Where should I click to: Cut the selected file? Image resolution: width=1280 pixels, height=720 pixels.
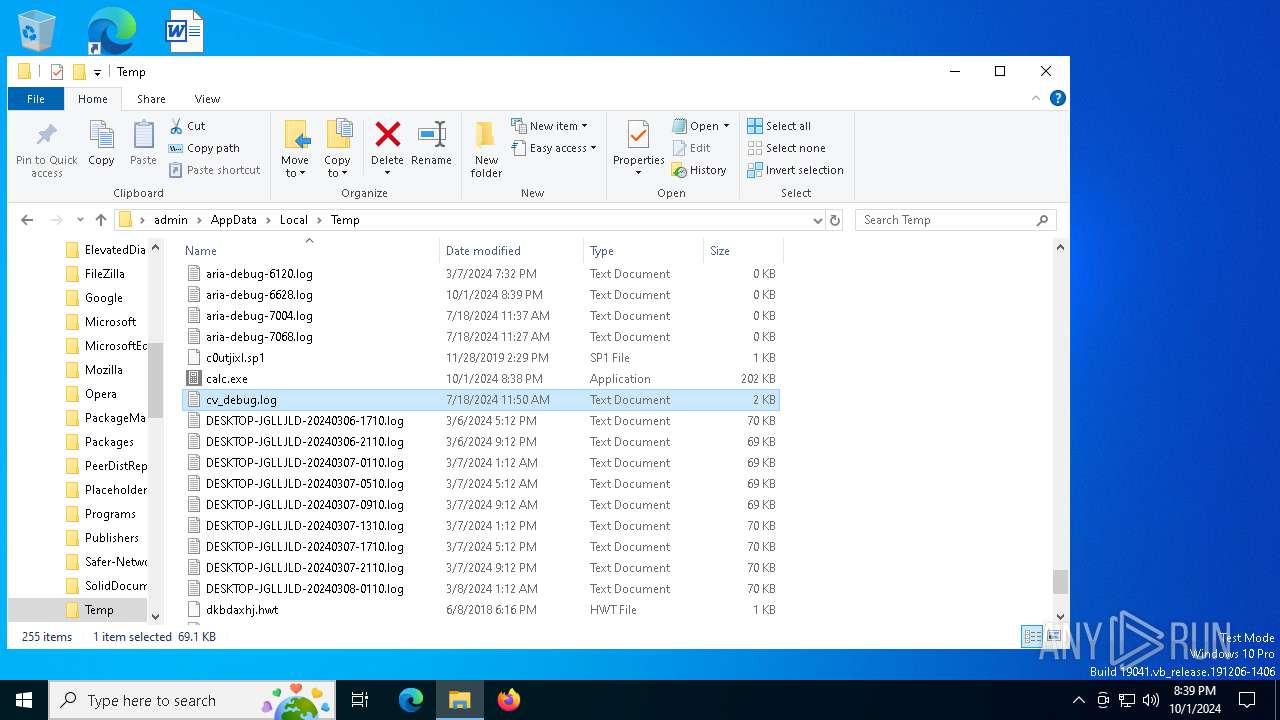click(x=187, y=126)
